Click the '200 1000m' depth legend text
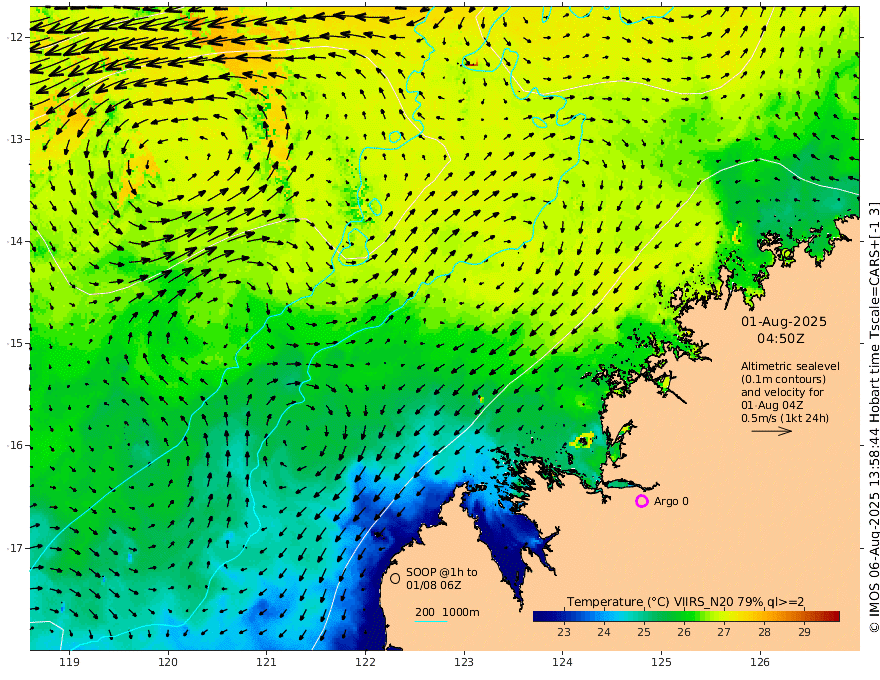 [x=447, y=612]
